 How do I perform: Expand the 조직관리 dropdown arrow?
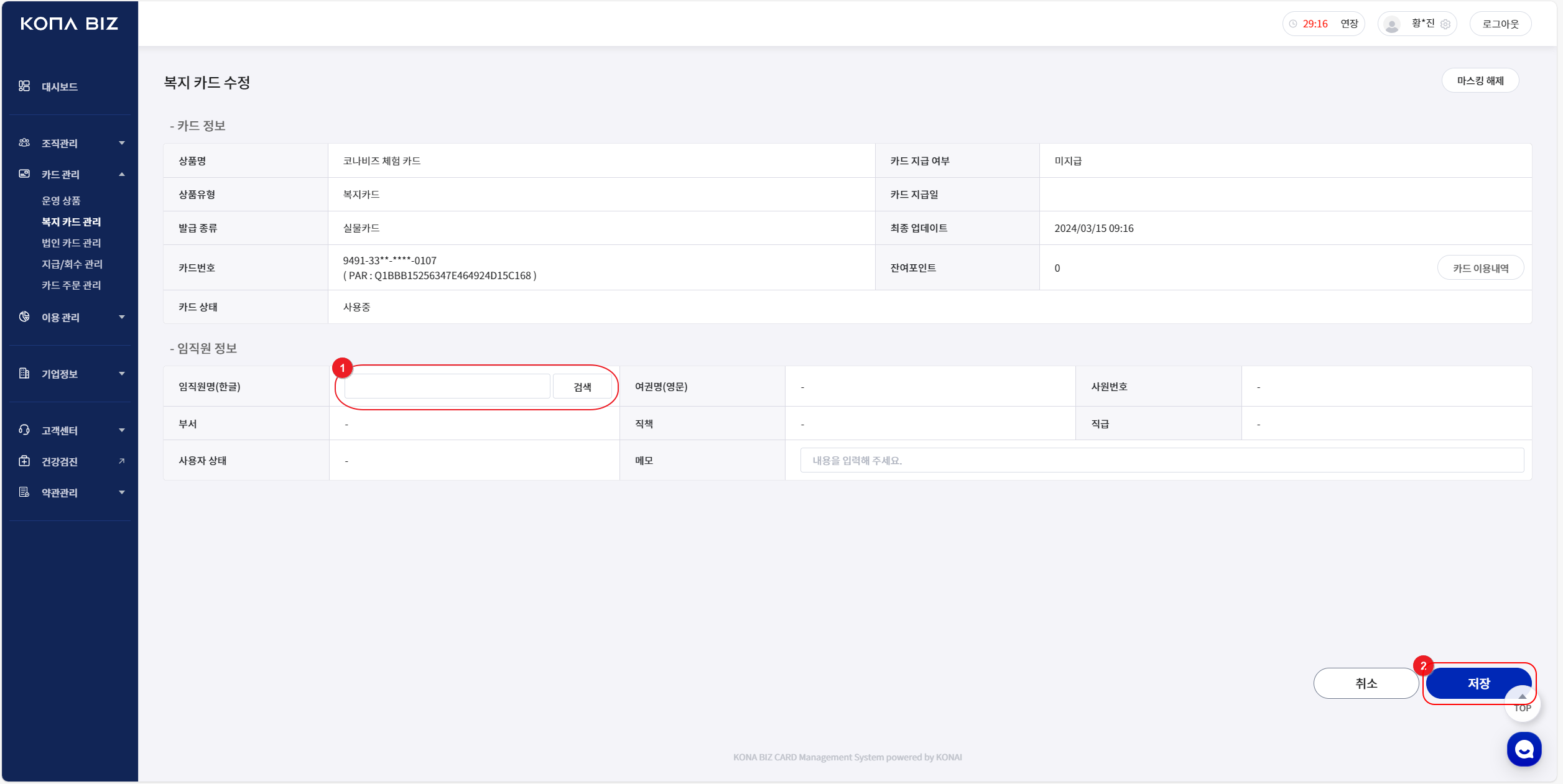122,143
